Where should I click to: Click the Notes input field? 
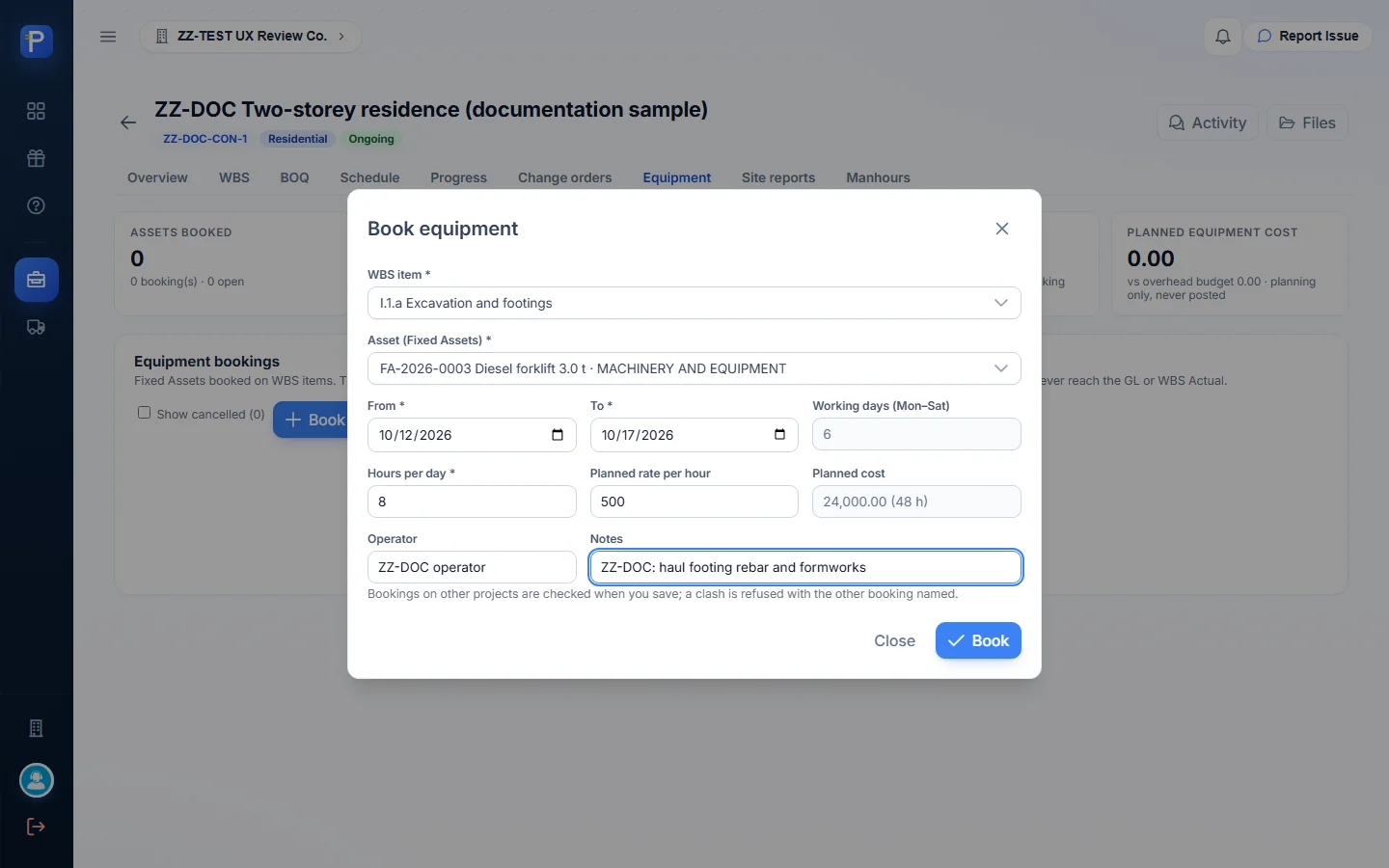805,567
